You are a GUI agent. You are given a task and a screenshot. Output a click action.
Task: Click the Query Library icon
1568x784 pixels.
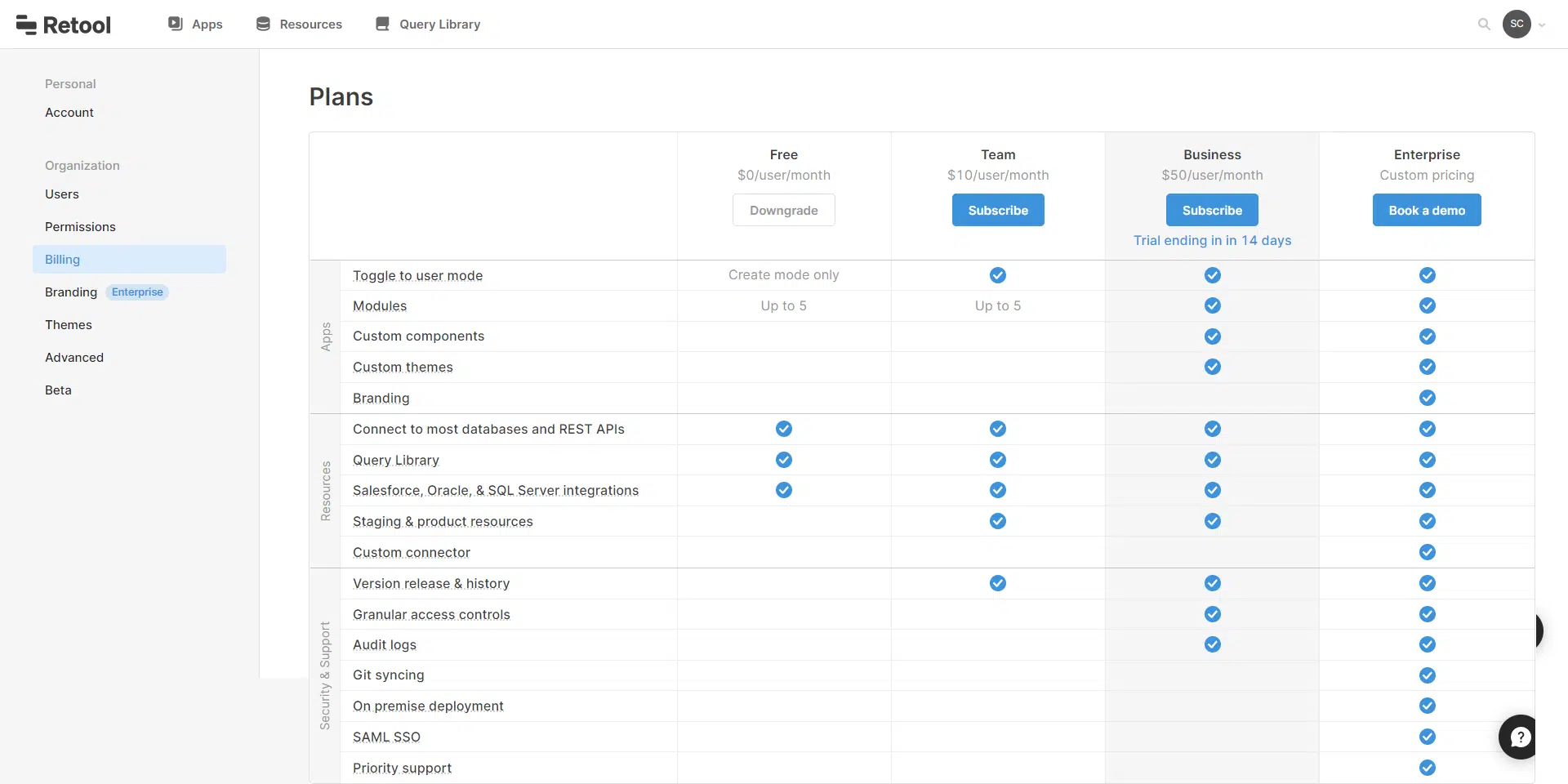(x=382, y=24)
